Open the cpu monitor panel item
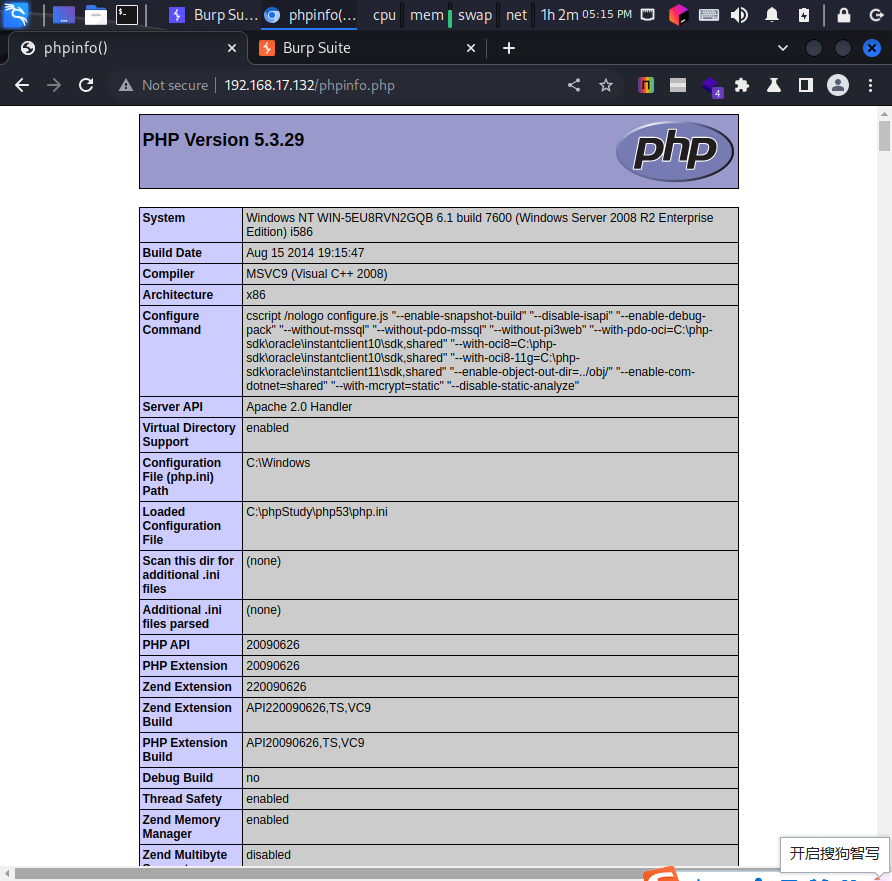 (384, 15)
